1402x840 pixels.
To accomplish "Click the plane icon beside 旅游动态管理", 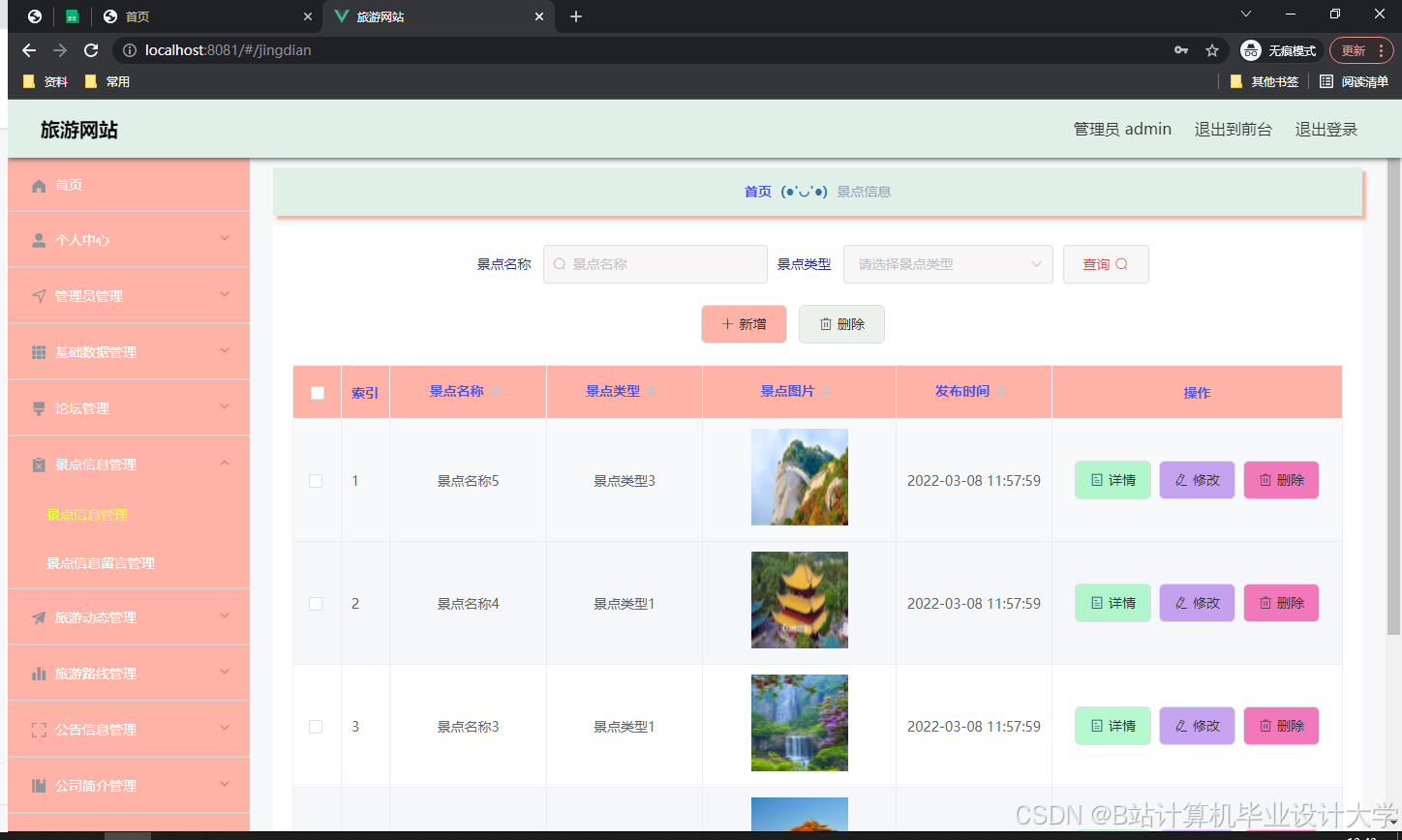I will coord(39,617).
